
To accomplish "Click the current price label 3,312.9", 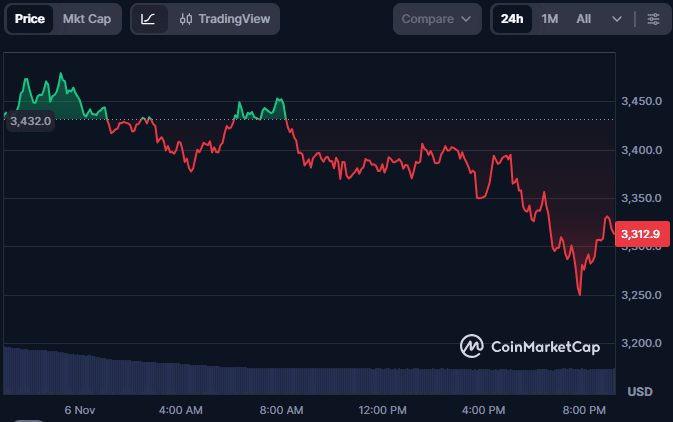I will pyautogui.click(x=640, y=234).
